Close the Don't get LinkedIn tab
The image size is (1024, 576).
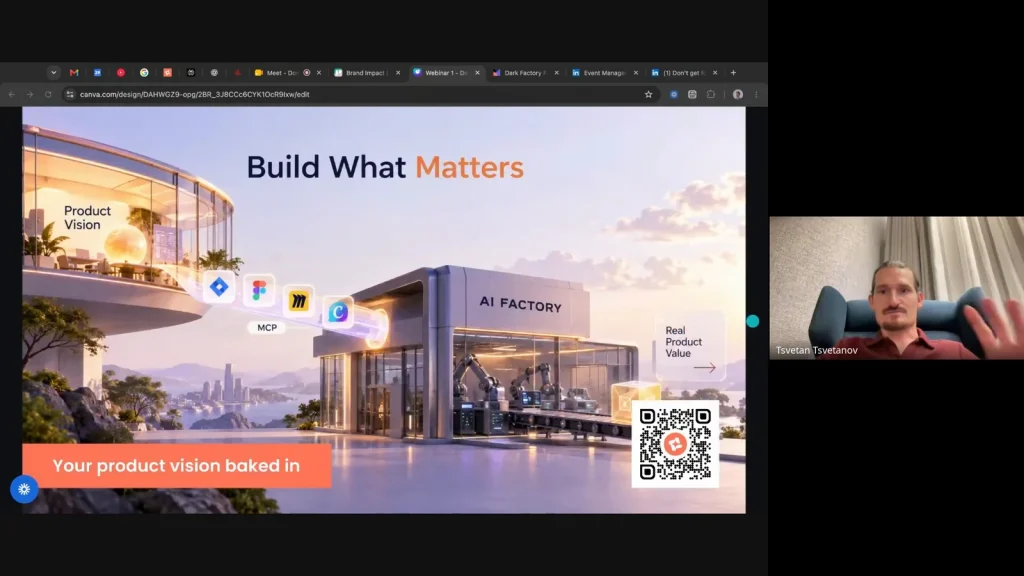[715, 72]
